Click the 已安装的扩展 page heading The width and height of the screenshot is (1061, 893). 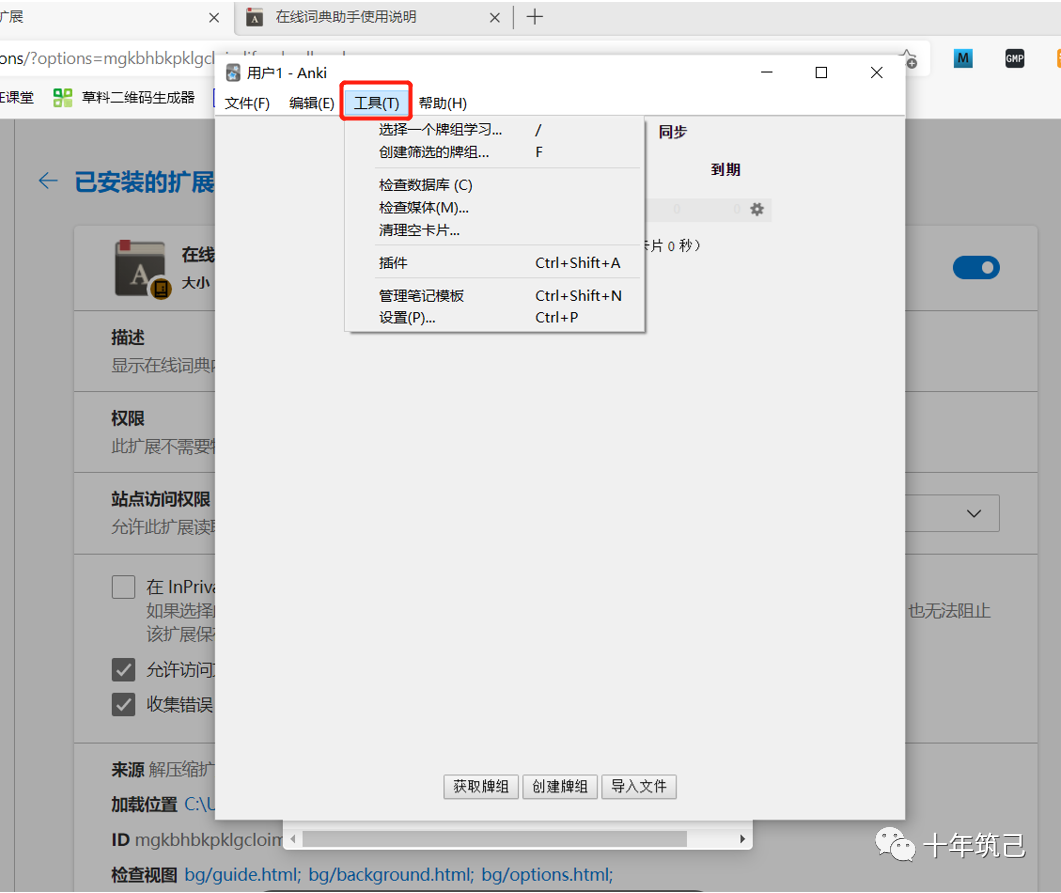(144, 181)
